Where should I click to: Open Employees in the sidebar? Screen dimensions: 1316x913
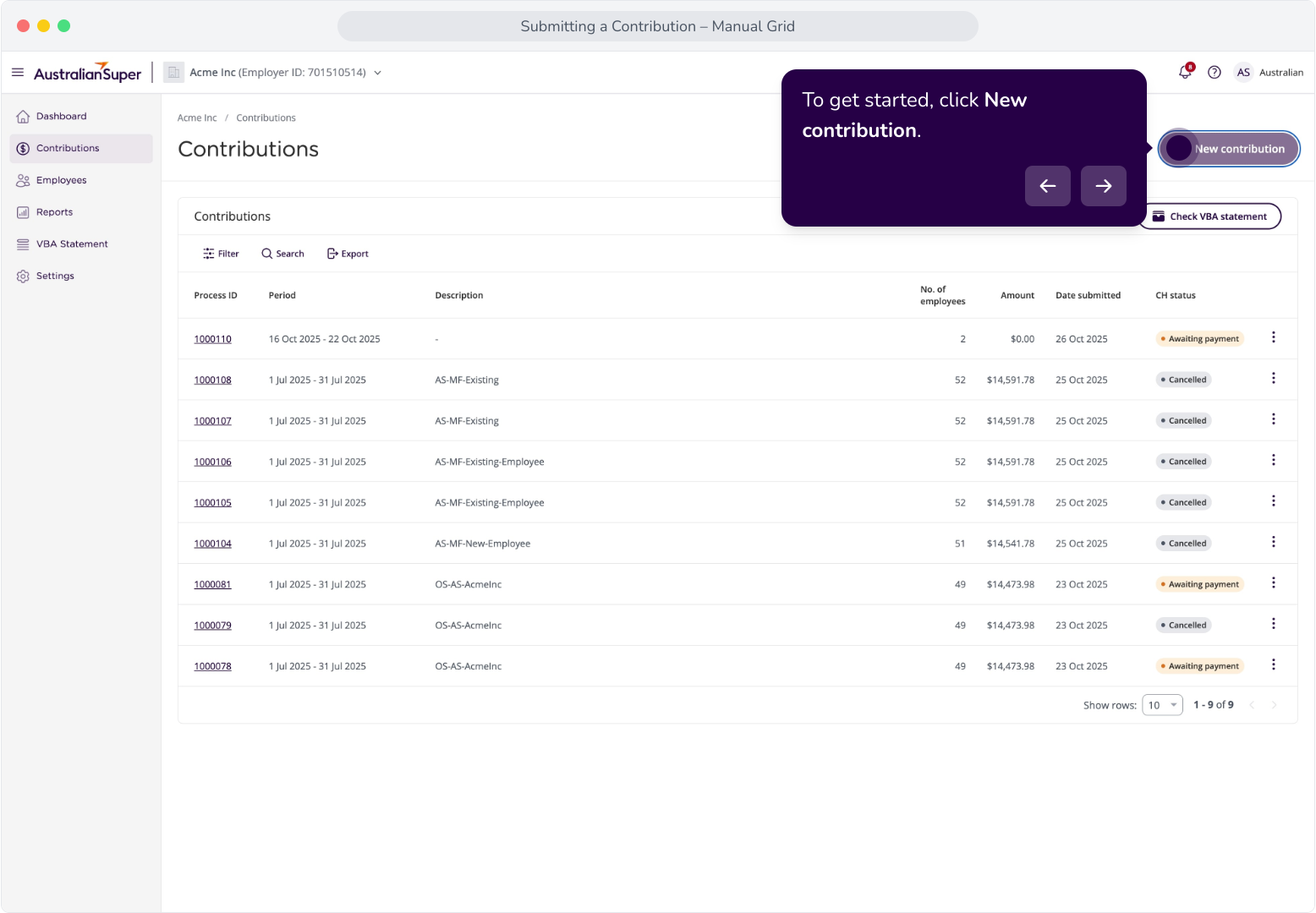click(81, 181)
